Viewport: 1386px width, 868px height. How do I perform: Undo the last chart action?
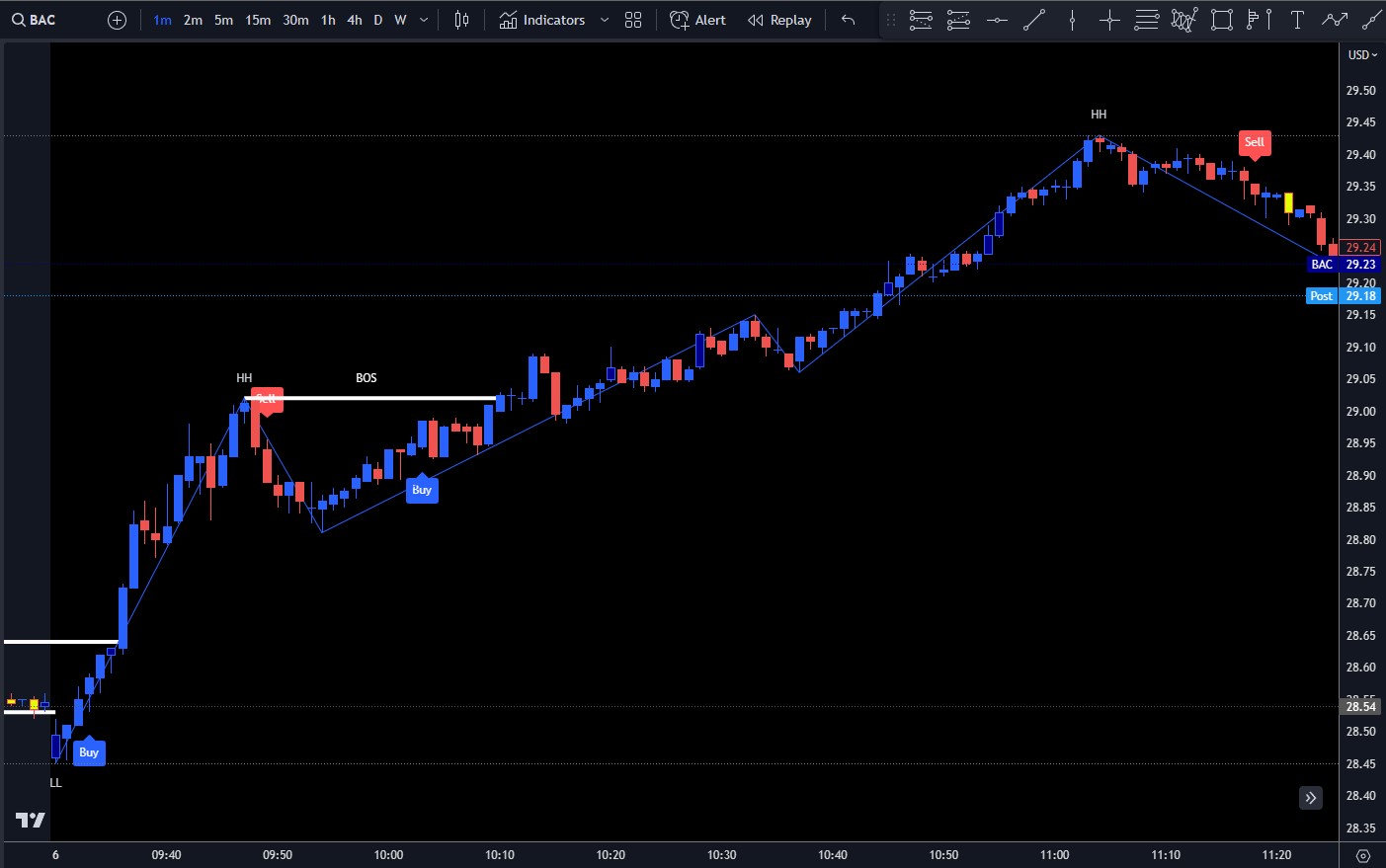tap(848, 20)
